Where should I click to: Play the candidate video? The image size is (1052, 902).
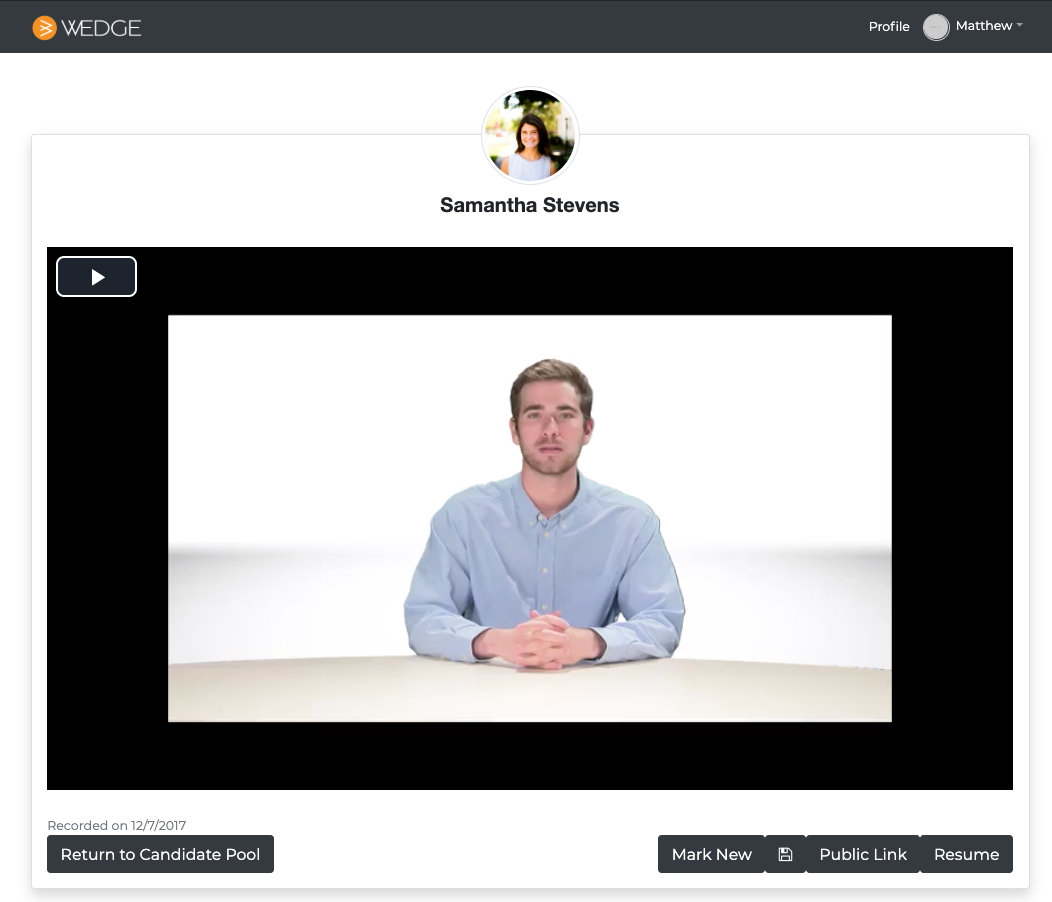tap(97, 277)
